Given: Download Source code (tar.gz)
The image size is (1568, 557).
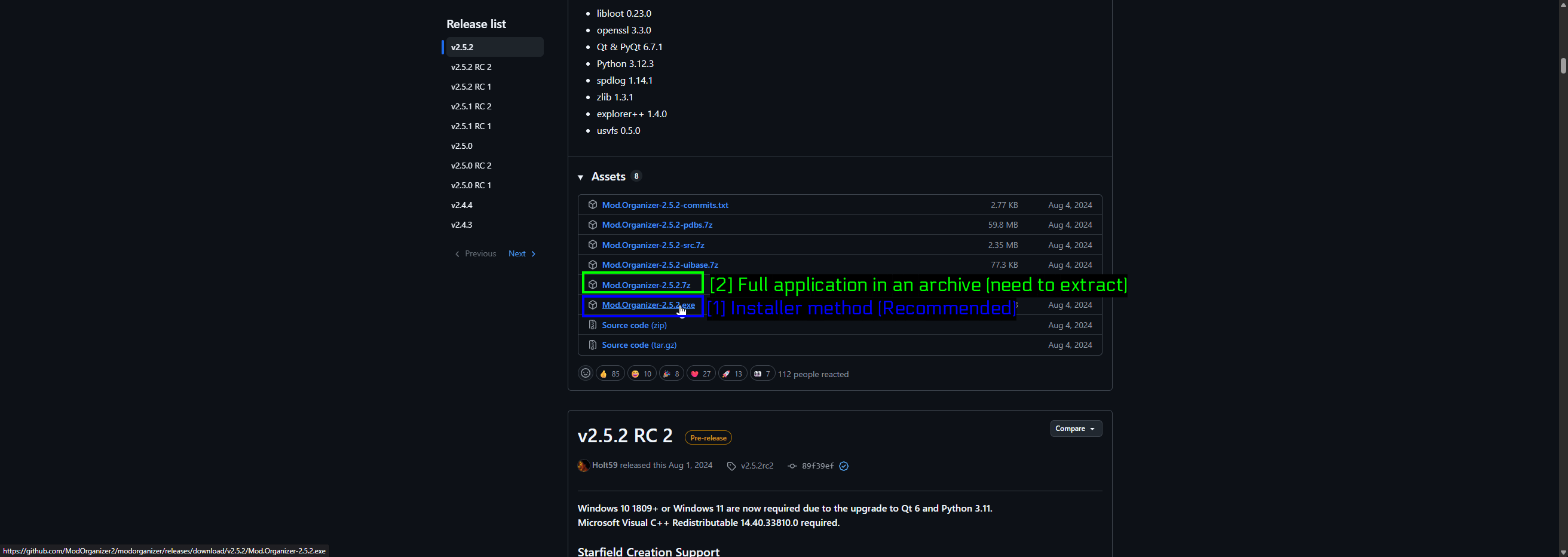Looking at the screenshot, I should pyautogui.click(x=639, y=345).
